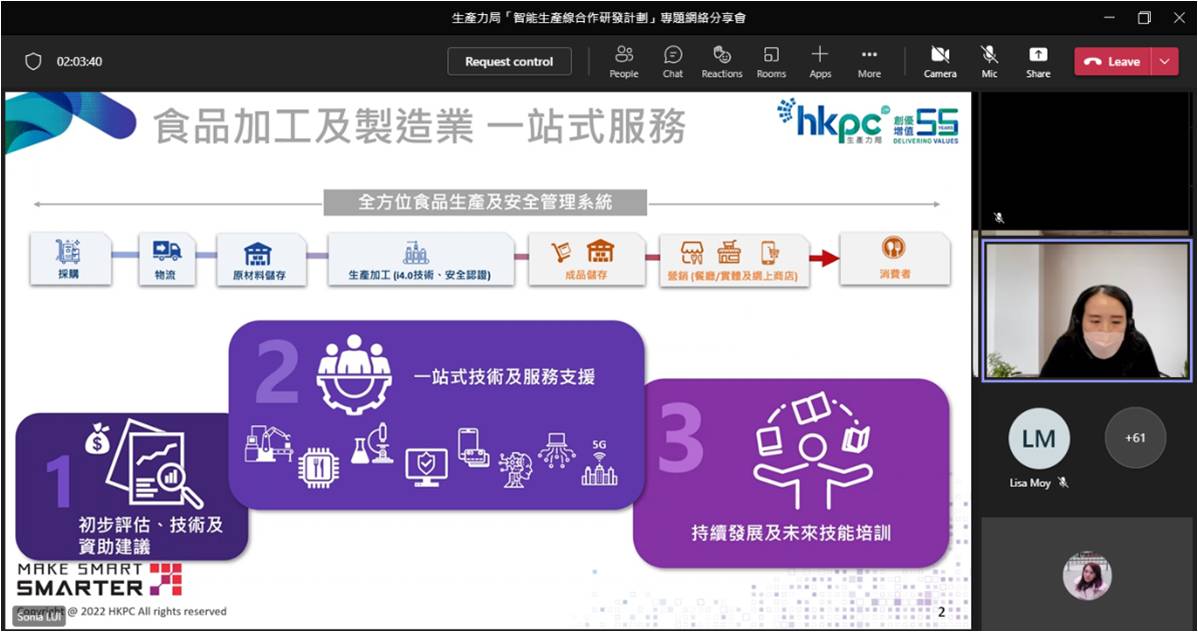Click the microscope and flask icon
Viewport: 1198px width, 632px height.
[372, 444]
